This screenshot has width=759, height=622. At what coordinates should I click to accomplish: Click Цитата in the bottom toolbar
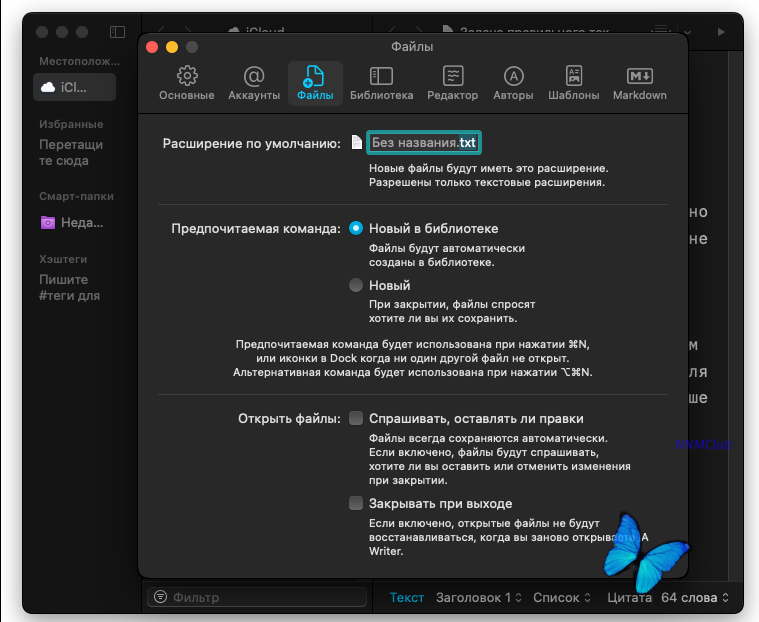(629, 598)
